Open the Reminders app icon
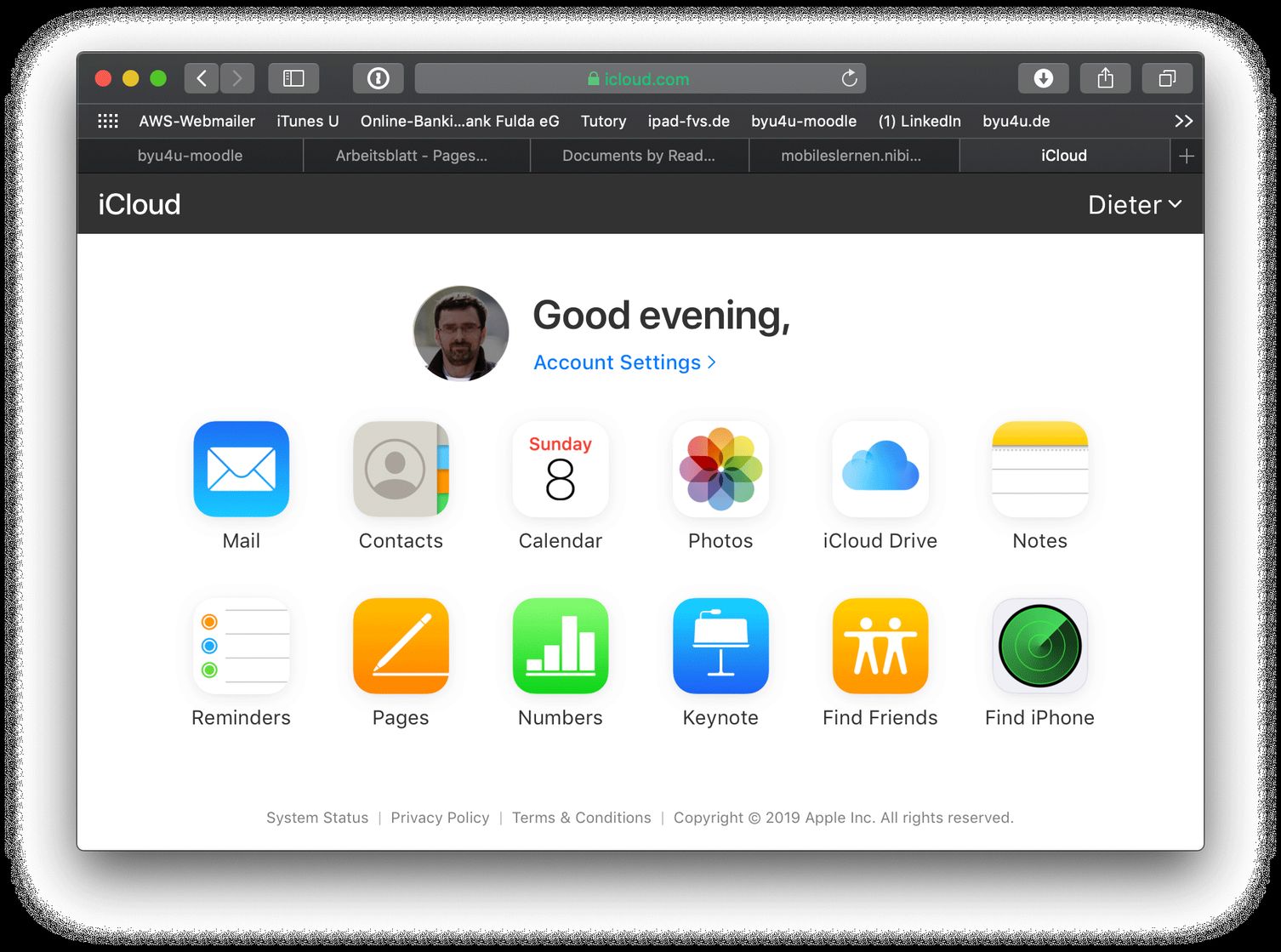Image resolution: width=1281 pixels, height=952 pixels. pos(242,646)
